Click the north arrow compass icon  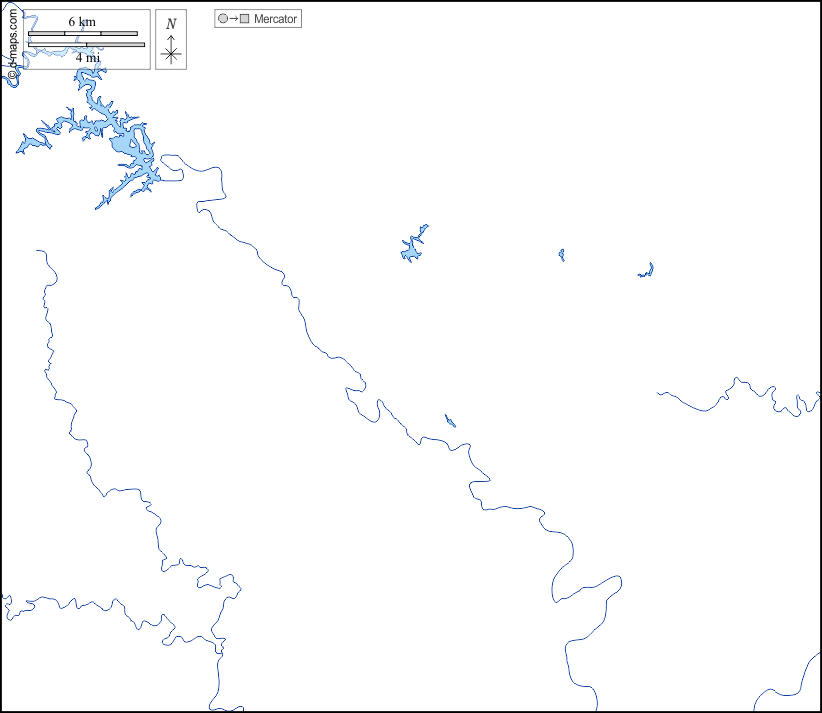(x=171, y=40)
